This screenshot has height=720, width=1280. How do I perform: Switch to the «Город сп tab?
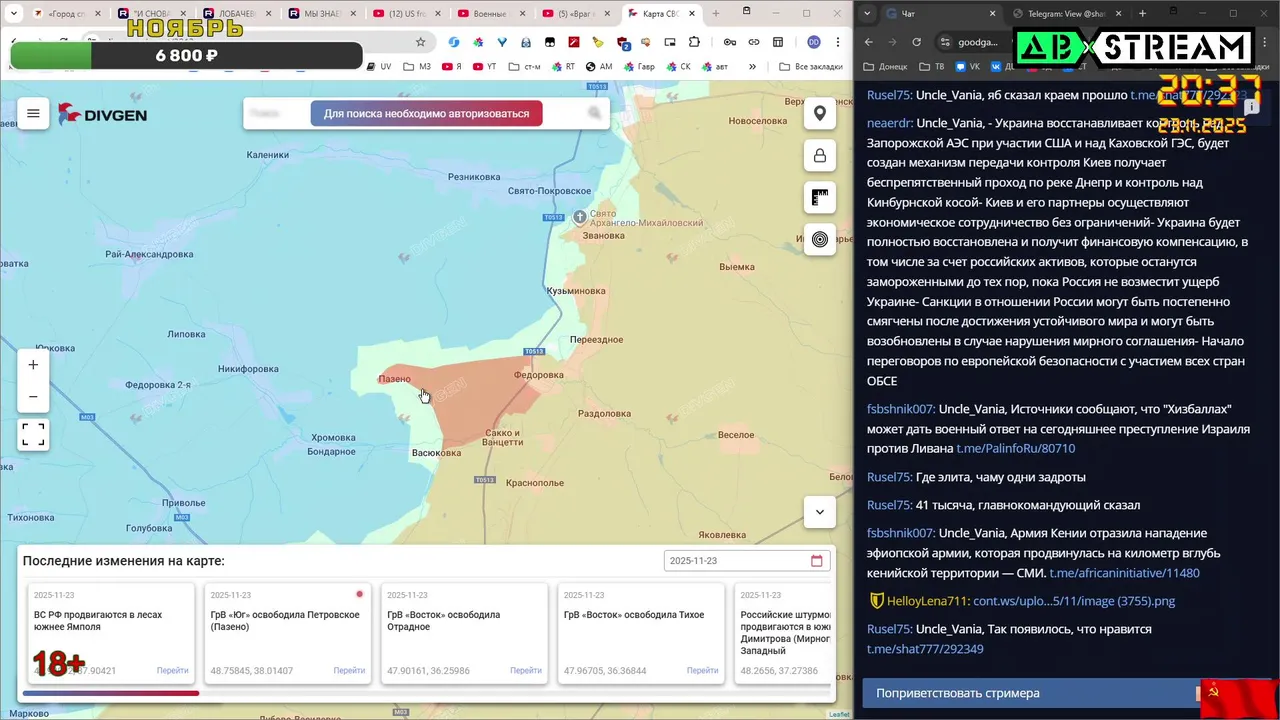(67, 14)
